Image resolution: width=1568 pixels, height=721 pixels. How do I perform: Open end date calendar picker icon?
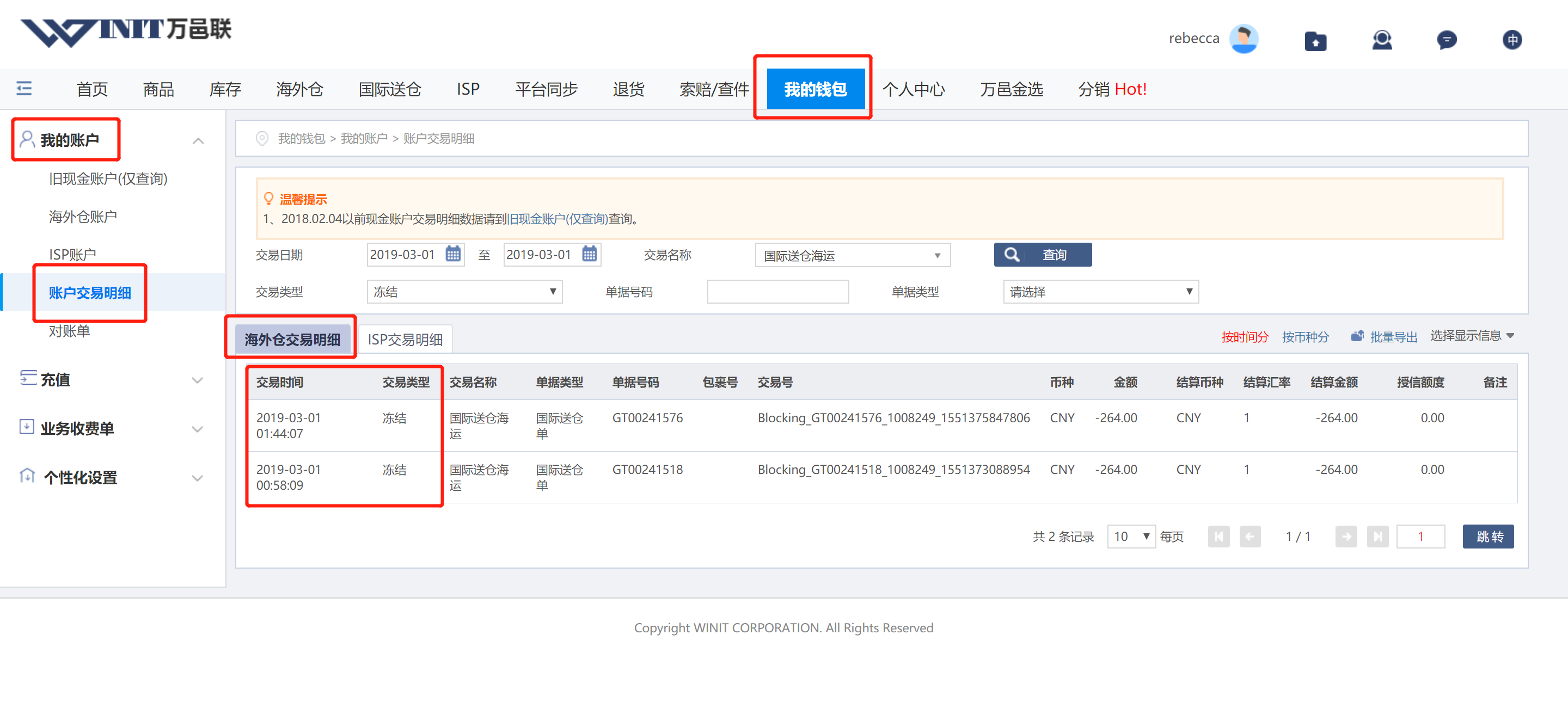(589, 254)
